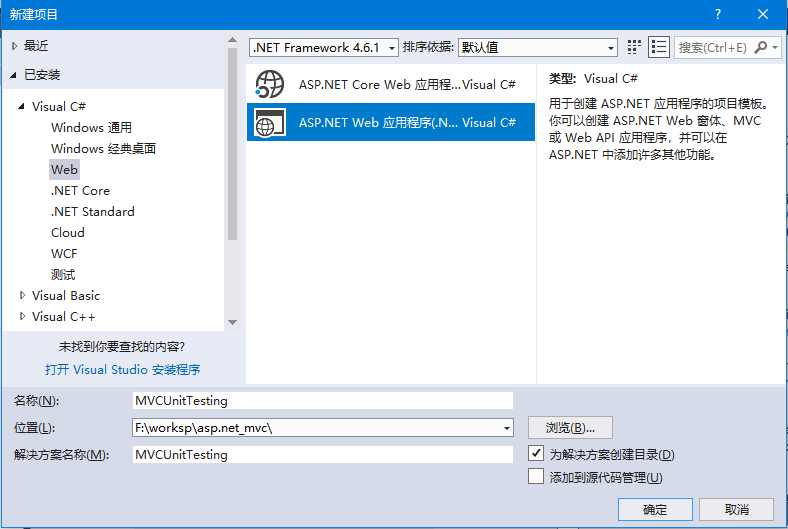Open the sort by dropdown
788x529 pixels.
537,47
